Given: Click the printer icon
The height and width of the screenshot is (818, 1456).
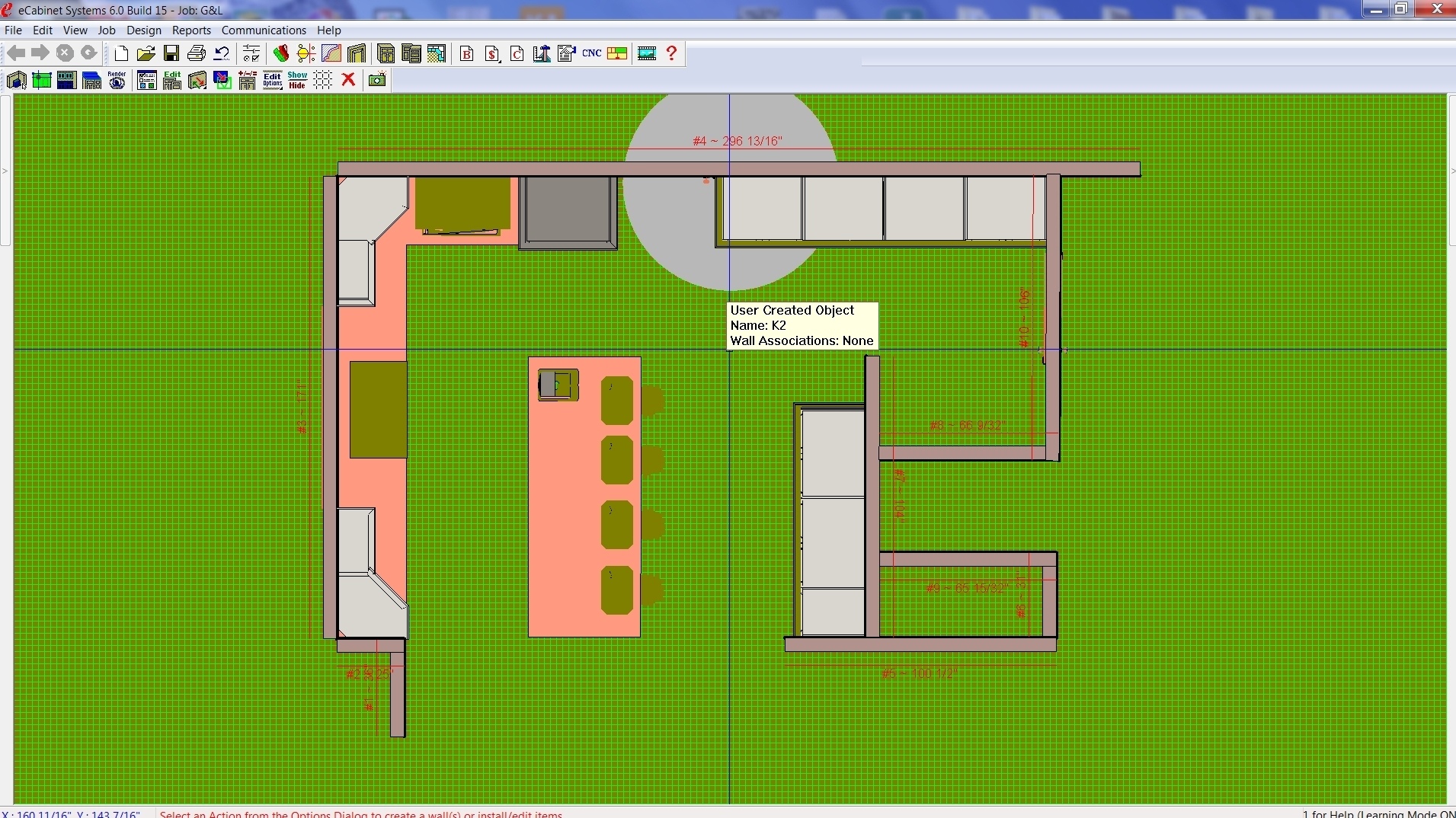Looking at the screenshot, I should point(197,53).
